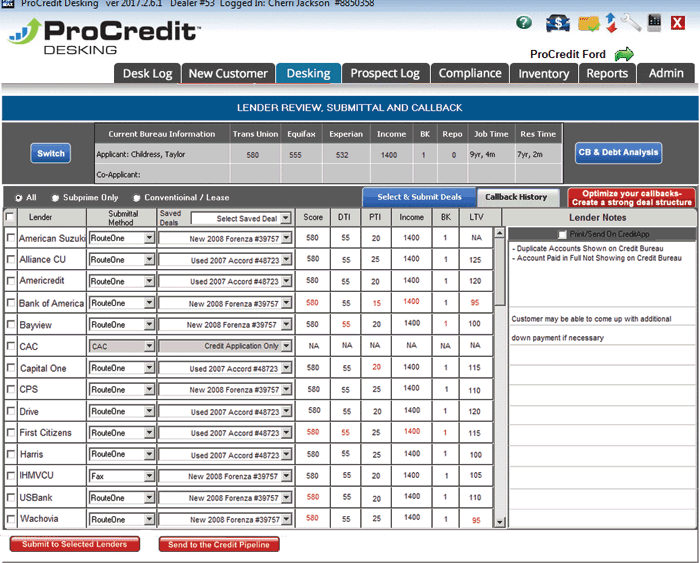The height and width of the screenshot is (563, 700).
Task: Open IHMVCU Fax submittal method dropdown
Action: coord(121,476)
